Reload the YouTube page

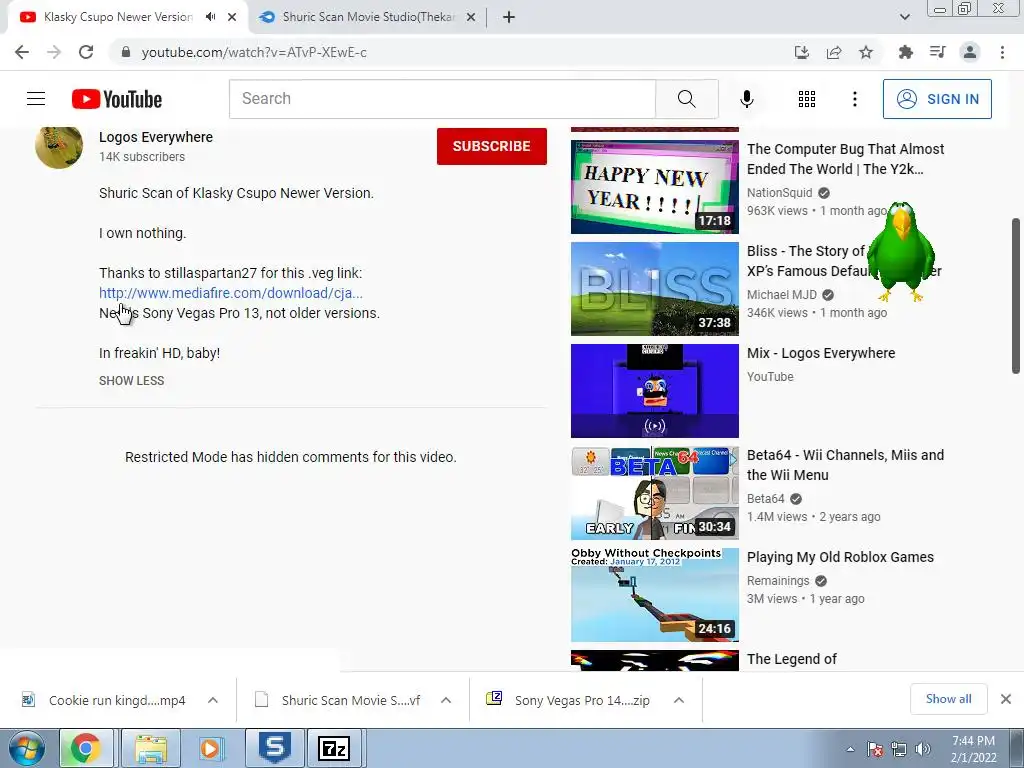(x=86, y=52)
